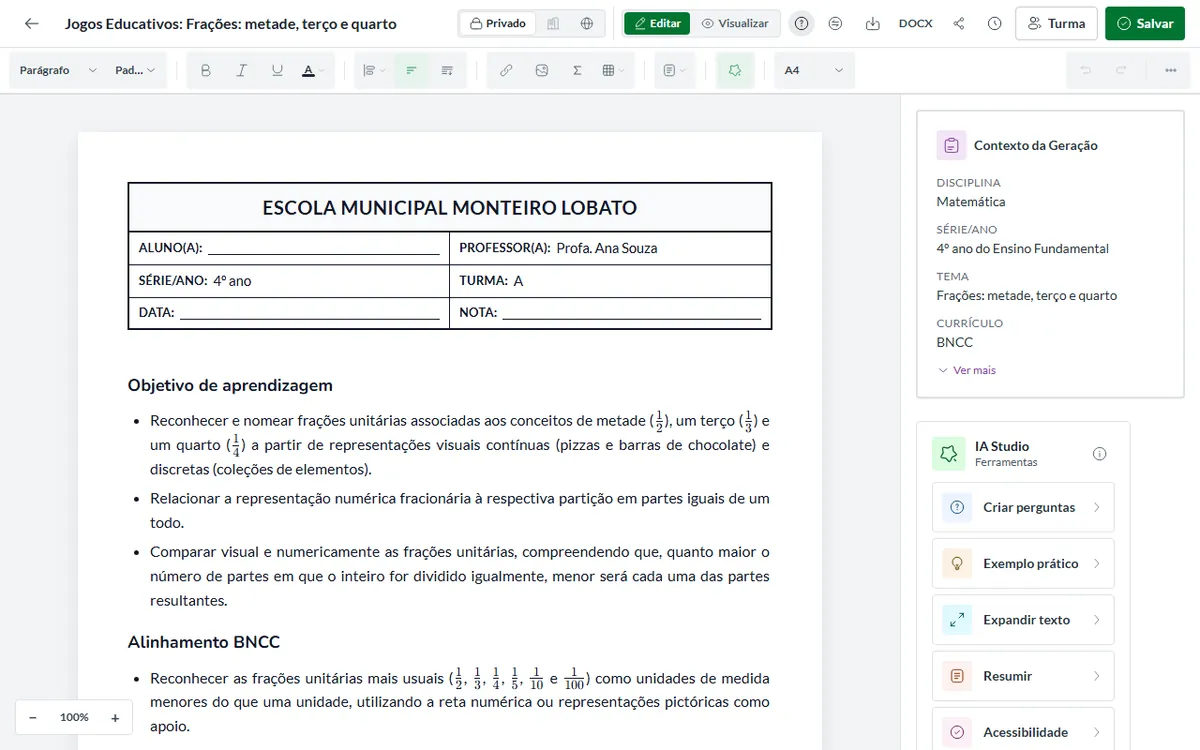Open version history clock icon
The image size is (1200, 750).
coord(994,23)
